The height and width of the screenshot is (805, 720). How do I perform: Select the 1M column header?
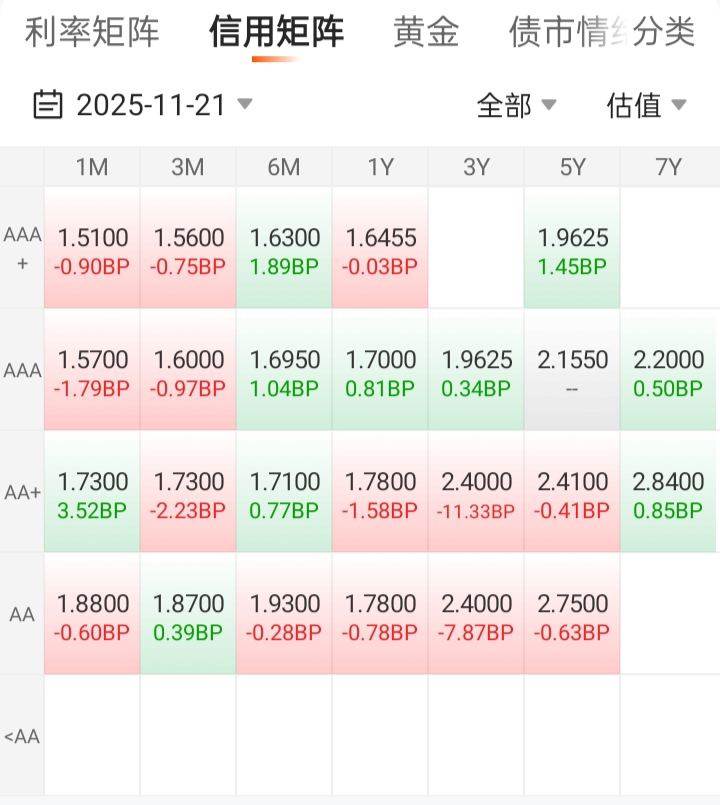coord(92,167)
